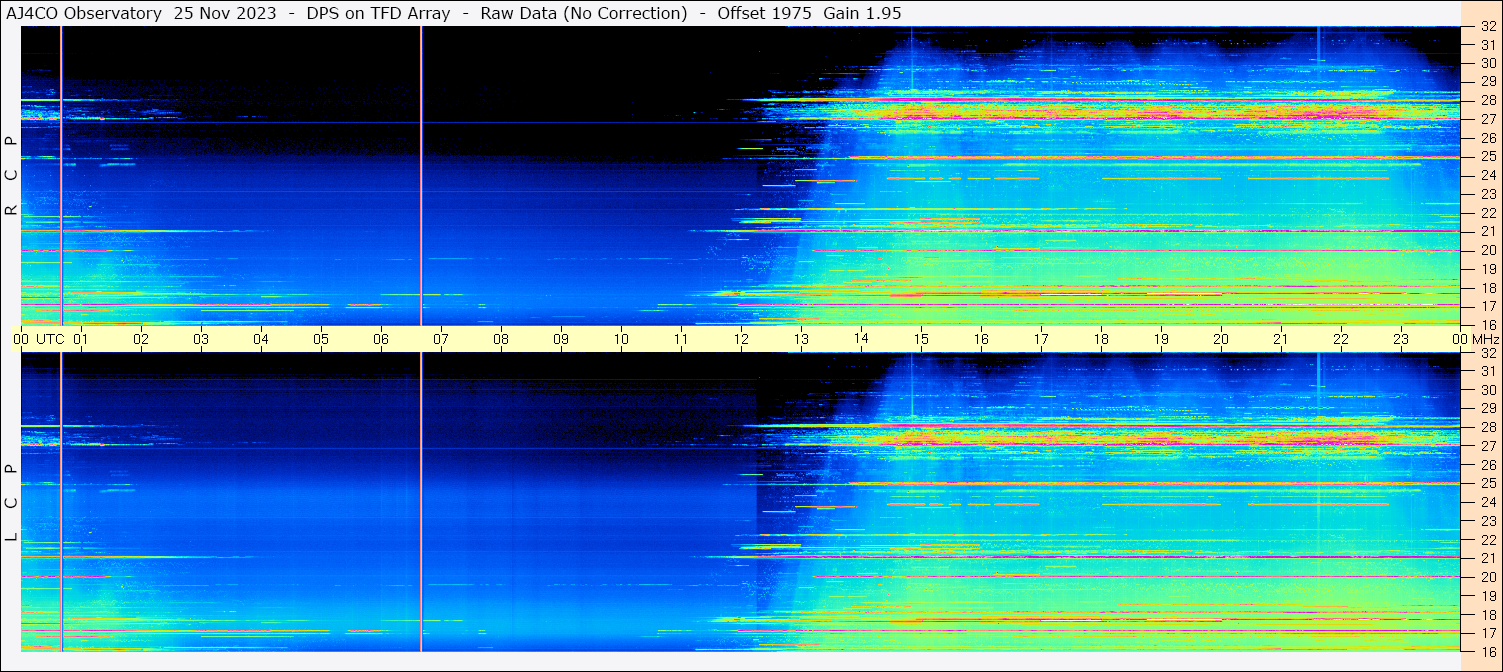
Task: Click the "28" frequency label of RCP panel
Action: (1488, 100)
